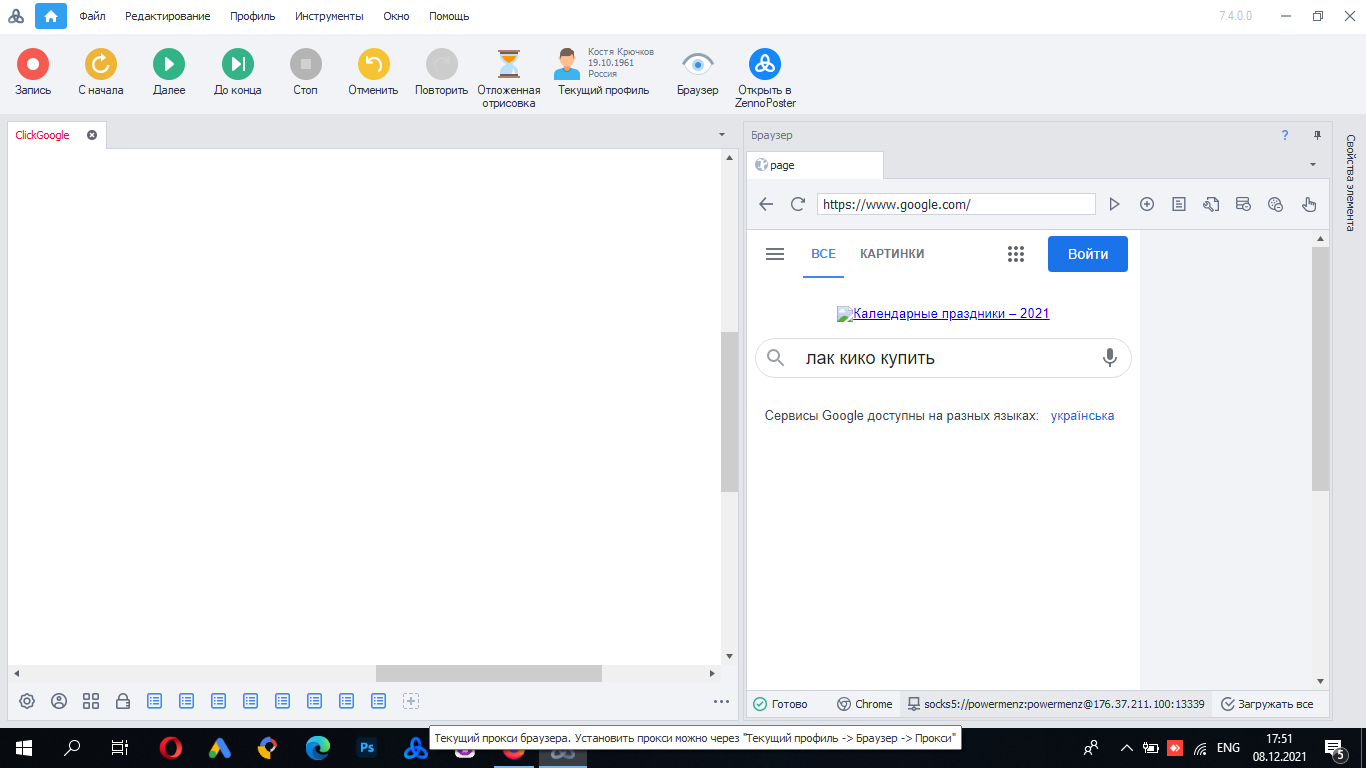Click the profile circle icon in bottom toolbar
Screen dimensions: 1366x768
[59, 701]
